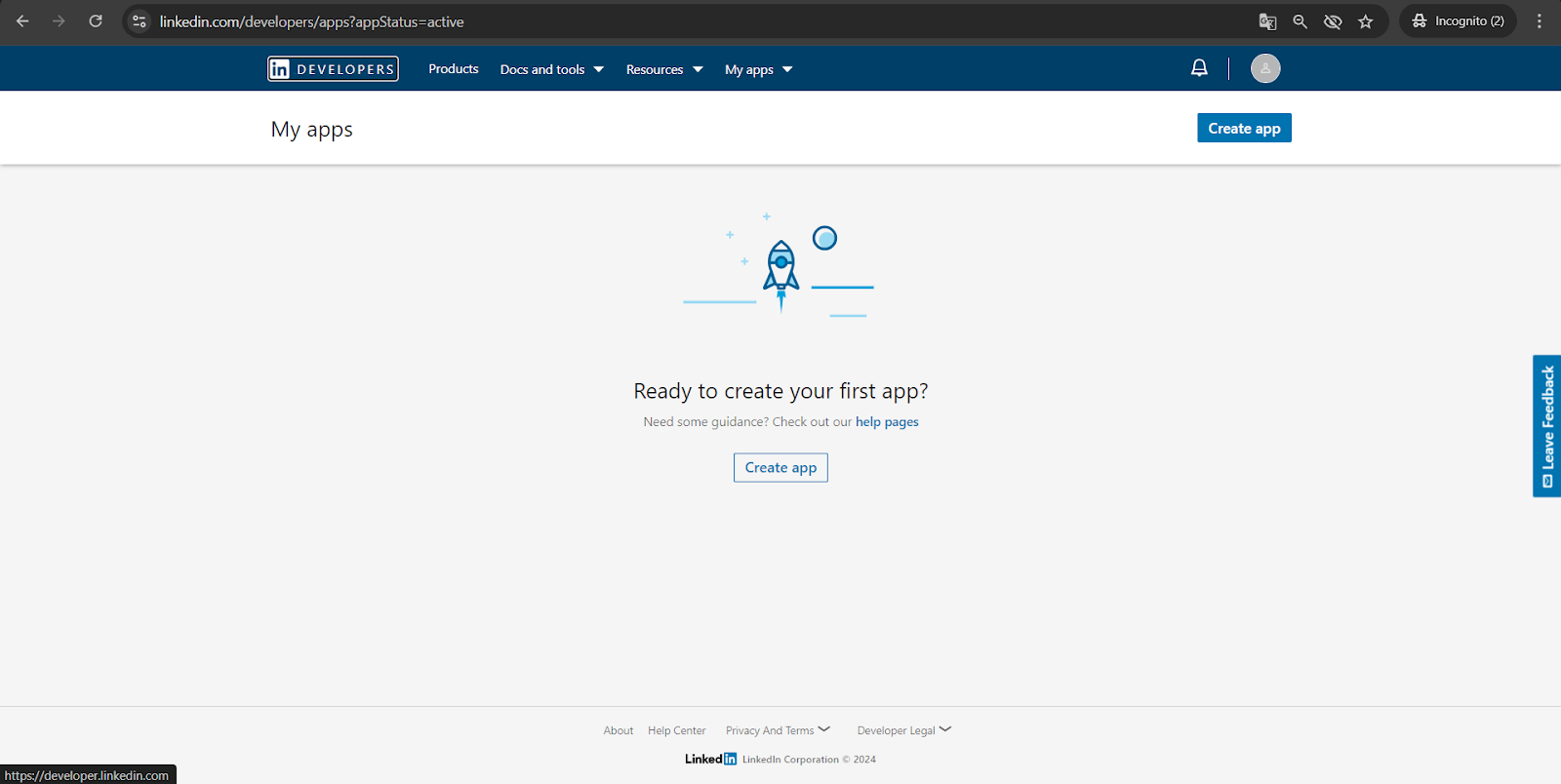Click the outlined Create app button under the 'Ready to create your first app?' heading
The image size is (1561, 784).
pyautogui.click(x=780, y=468)
